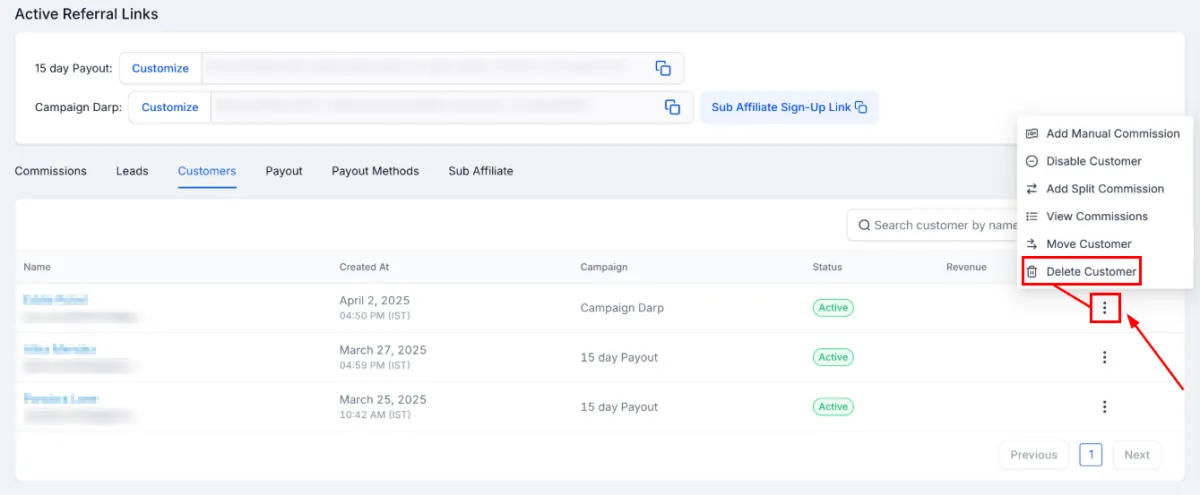Click the Name column header
Viewport: 1200px width, 495px height.
pos(37,267)
